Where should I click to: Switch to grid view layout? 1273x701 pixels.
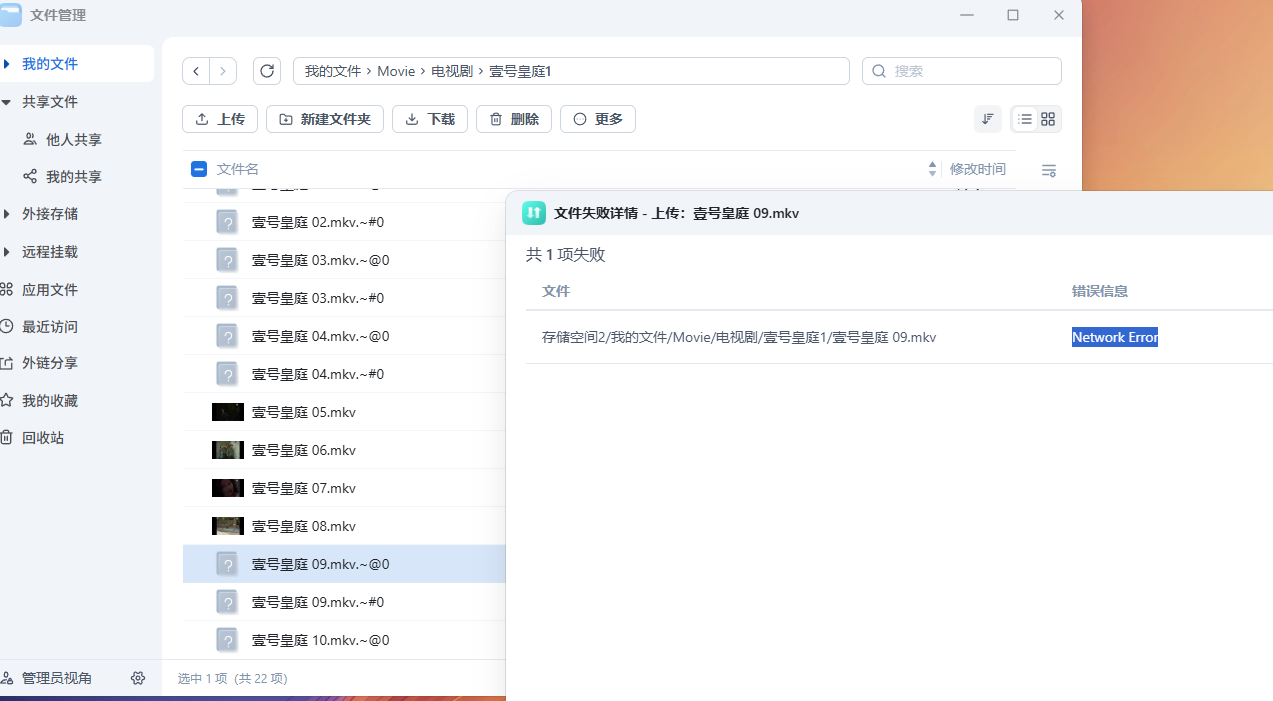click(x=1048, y=119)
